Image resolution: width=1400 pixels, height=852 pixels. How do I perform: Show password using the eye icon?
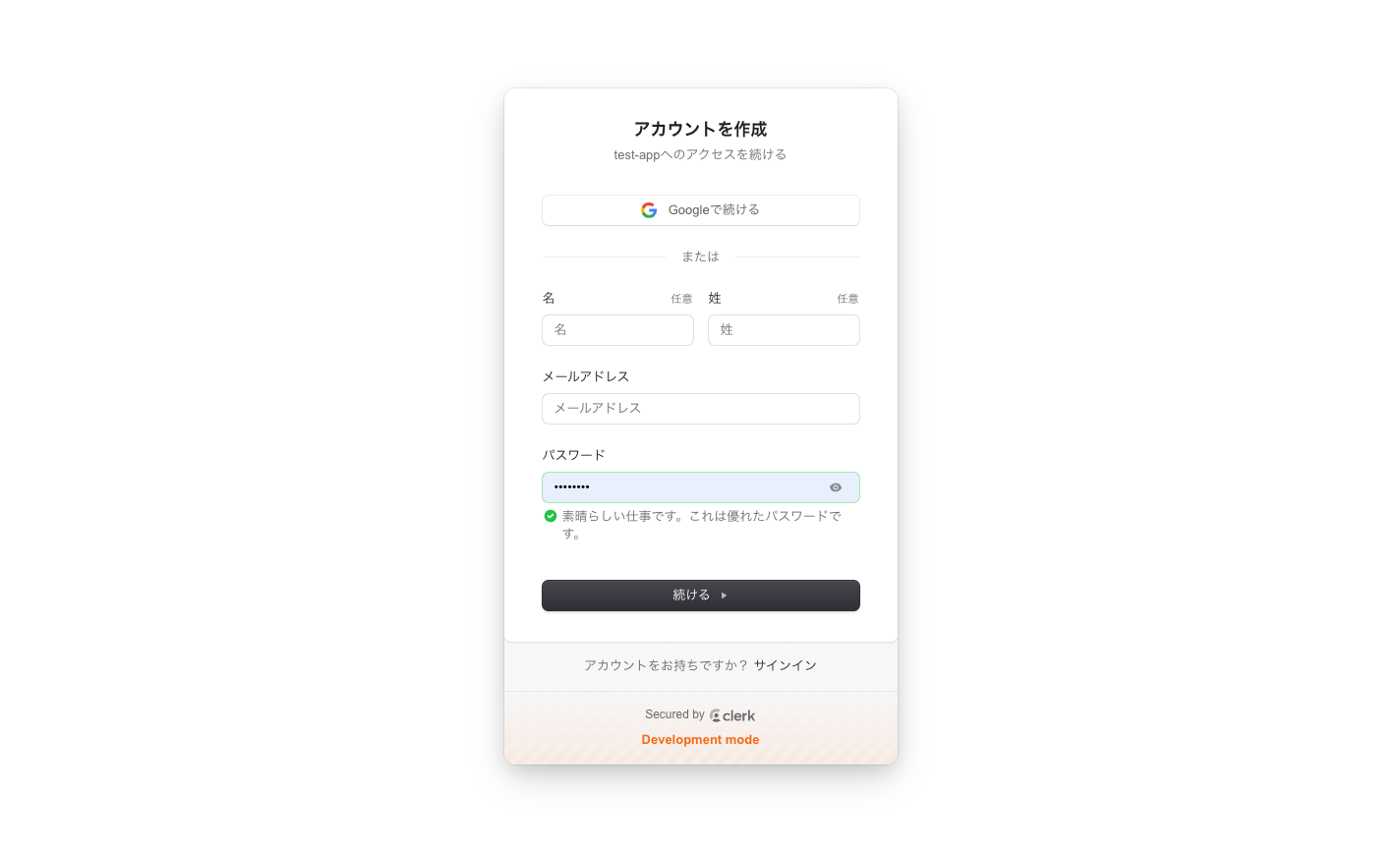click(x=836, y=487)
